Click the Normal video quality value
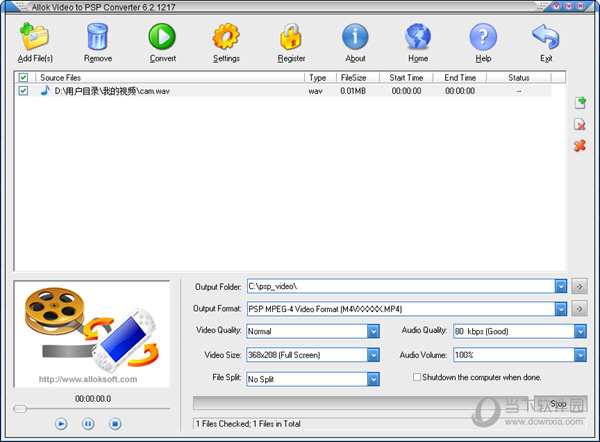Screen dimensions: 600x442 tap(259, 331)
